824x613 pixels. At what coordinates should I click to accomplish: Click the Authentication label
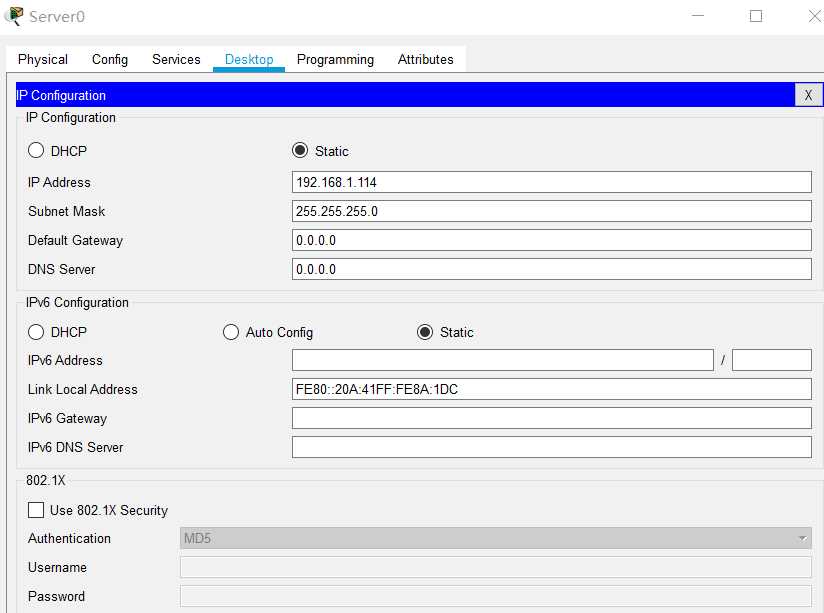click(69, 538)
